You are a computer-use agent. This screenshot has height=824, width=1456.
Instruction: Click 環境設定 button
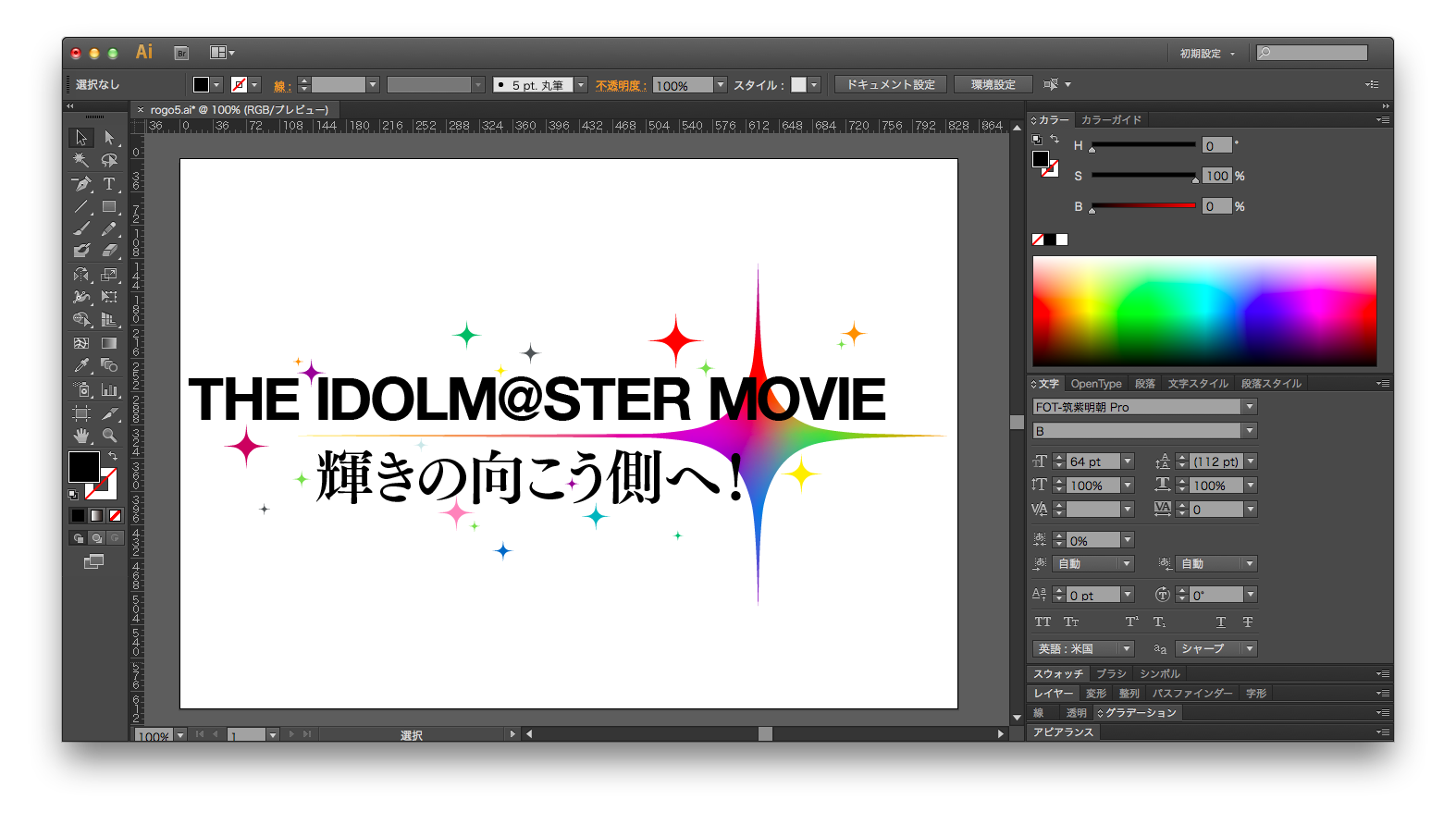tap(993, 84)
